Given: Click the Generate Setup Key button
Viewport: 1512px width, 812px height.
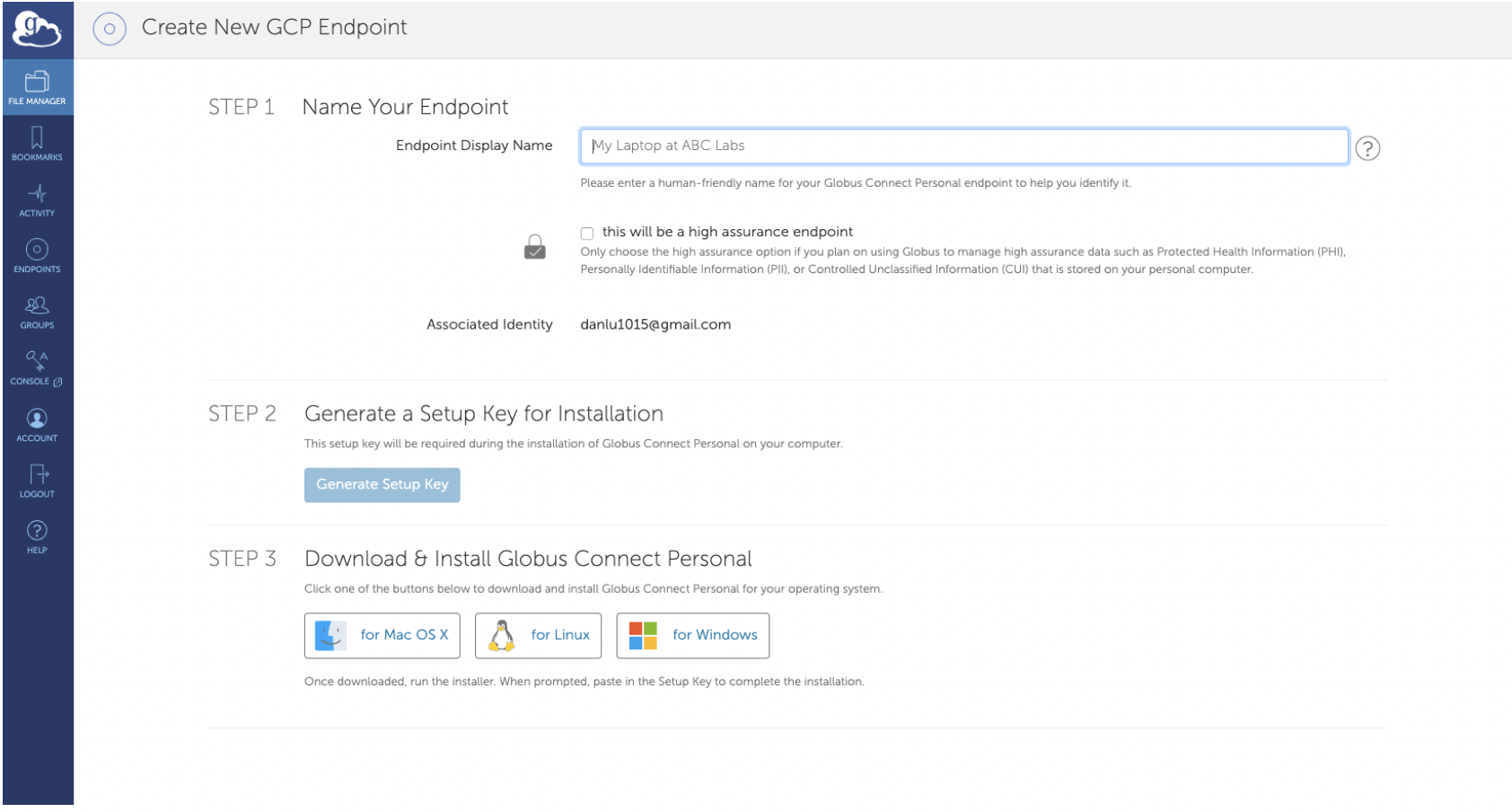Looking at the screenshot, I should pyautogui.click(x=382, y=485).
